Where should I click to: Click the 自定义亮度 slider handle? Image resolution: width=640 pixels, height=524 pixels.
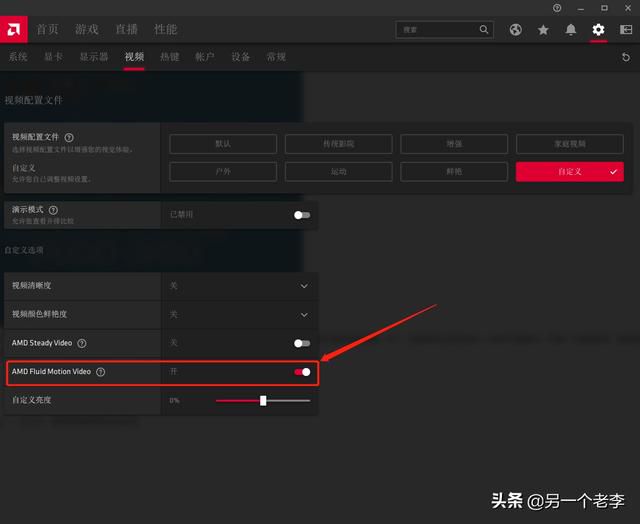click(x=263, y=401)
